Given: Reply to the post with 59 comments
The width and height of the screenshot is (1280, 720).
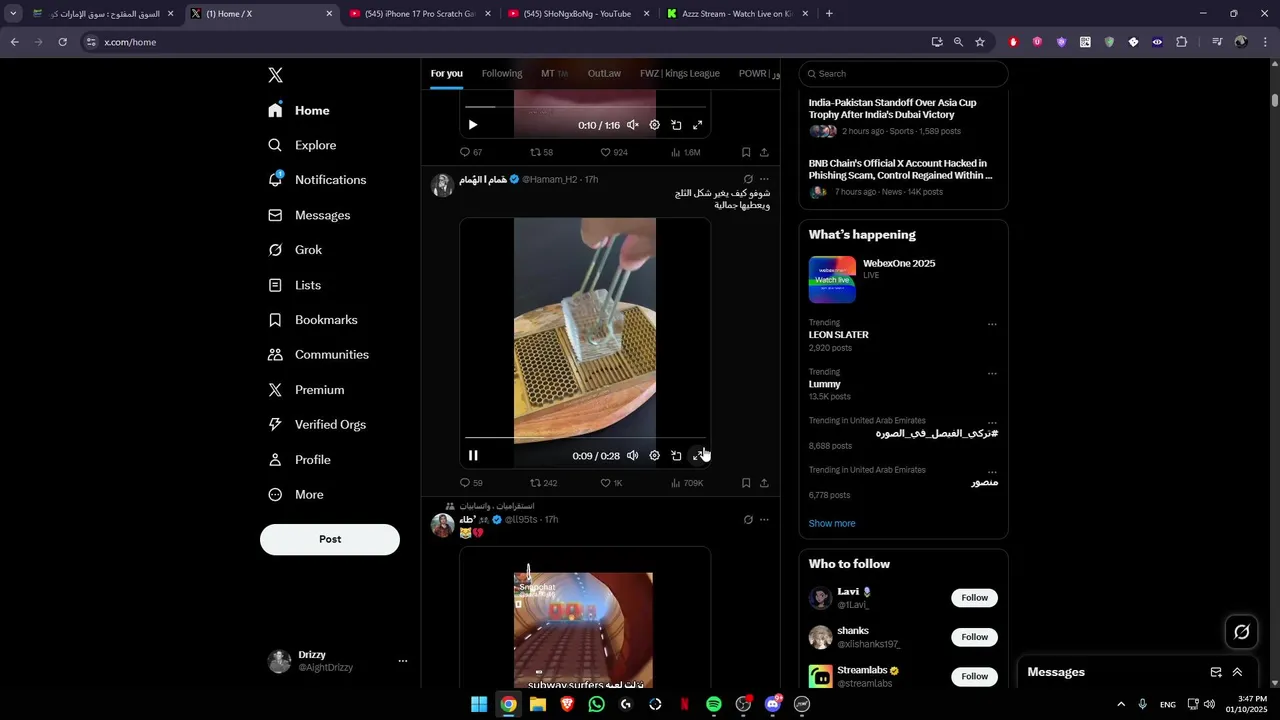Looking at the screenshot, I should click(x=471, y=483).
